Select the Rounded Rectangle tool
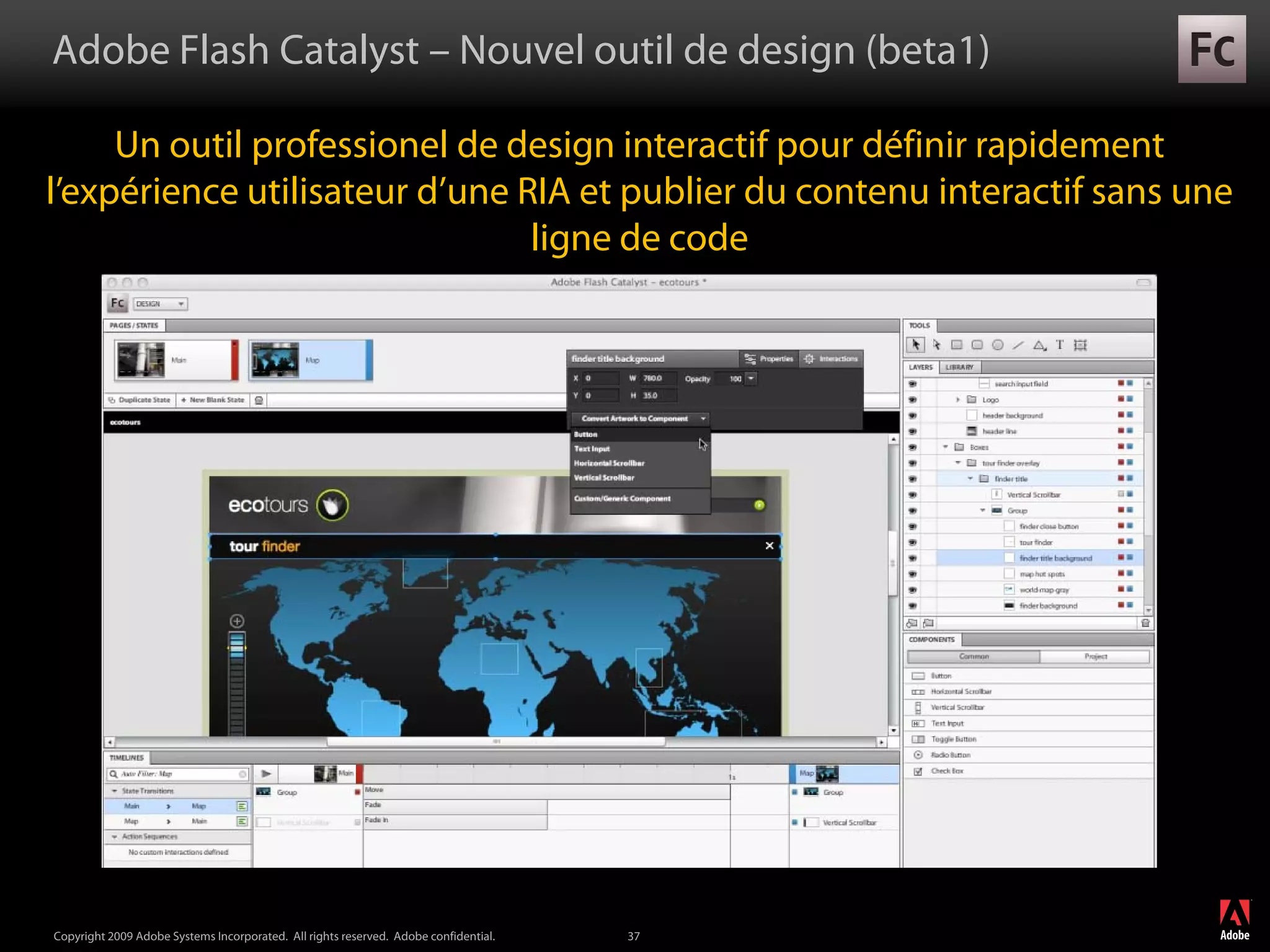The image size is (1270, 952). [977, 345]
